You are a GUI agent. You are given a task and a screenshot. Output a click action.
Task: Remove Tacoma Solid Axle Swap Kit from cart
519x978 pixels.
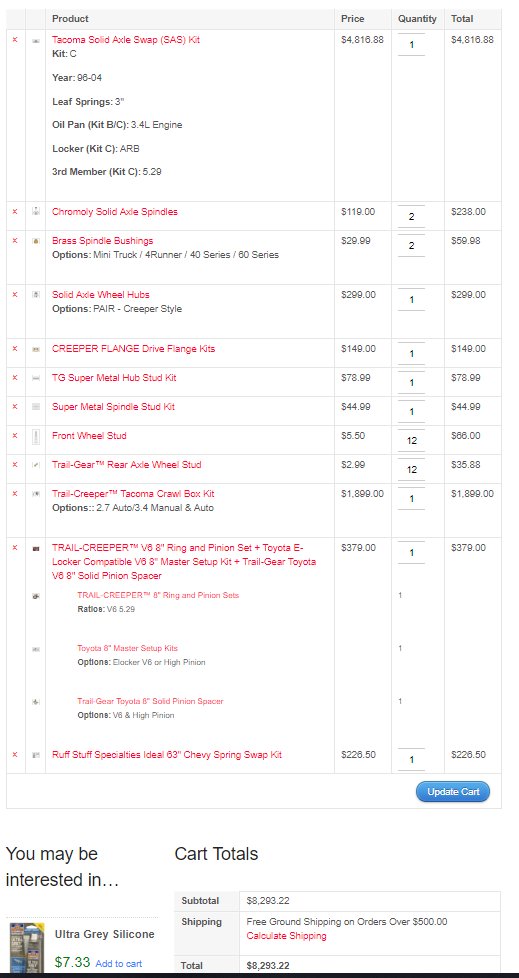[15, 40]
